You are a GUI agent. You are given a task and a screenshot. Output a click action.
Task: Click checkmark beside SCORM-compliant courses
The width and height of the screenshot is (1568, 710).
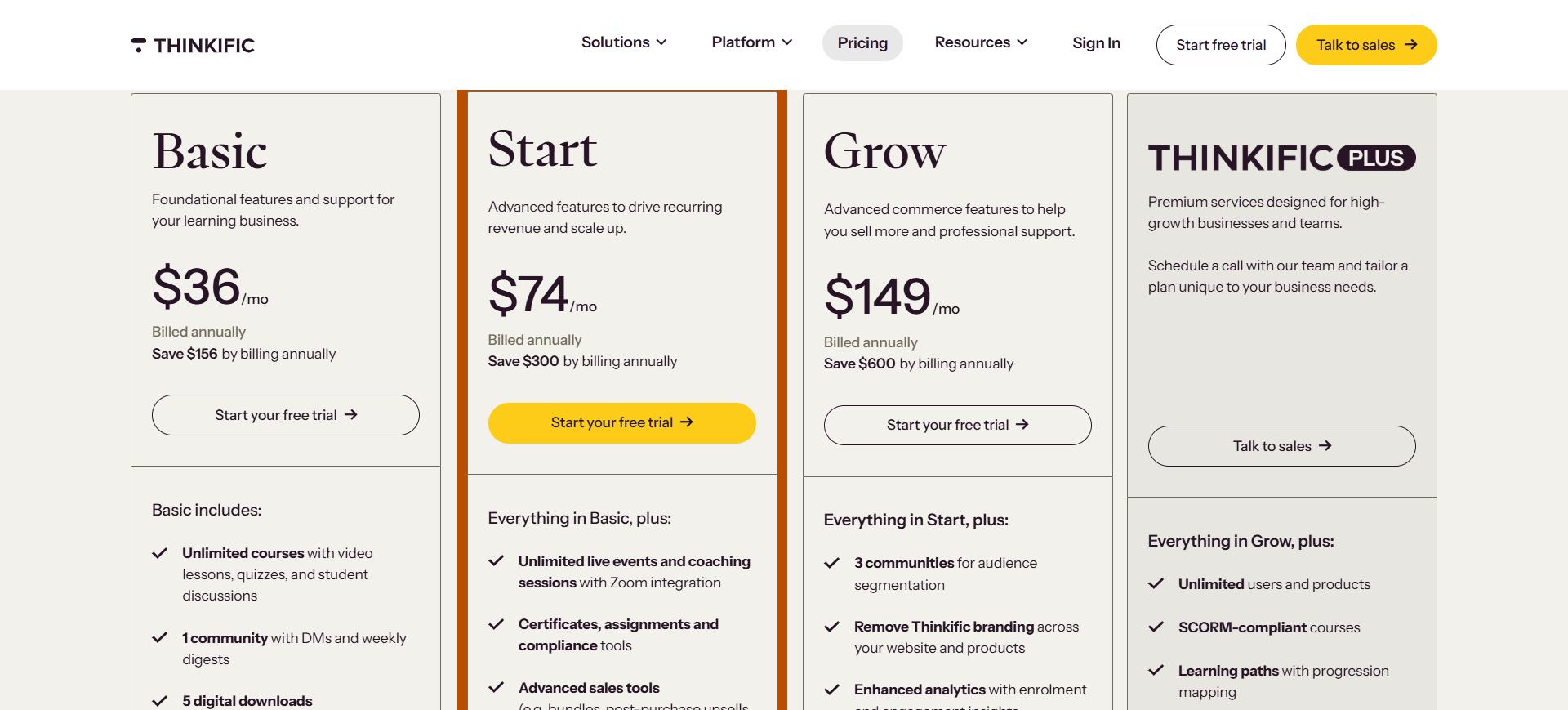[x=1156, y=627]
